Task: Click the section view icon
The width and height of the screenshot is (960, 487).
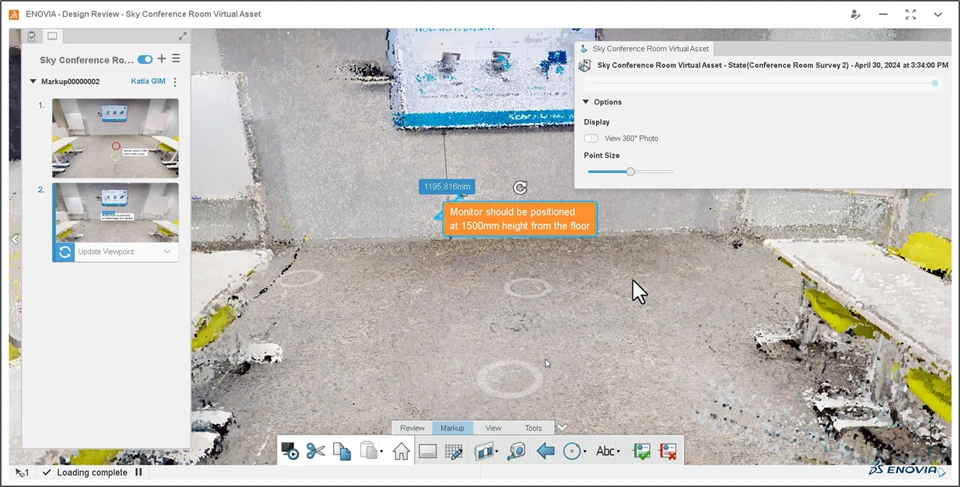Action: coord(484,451)
